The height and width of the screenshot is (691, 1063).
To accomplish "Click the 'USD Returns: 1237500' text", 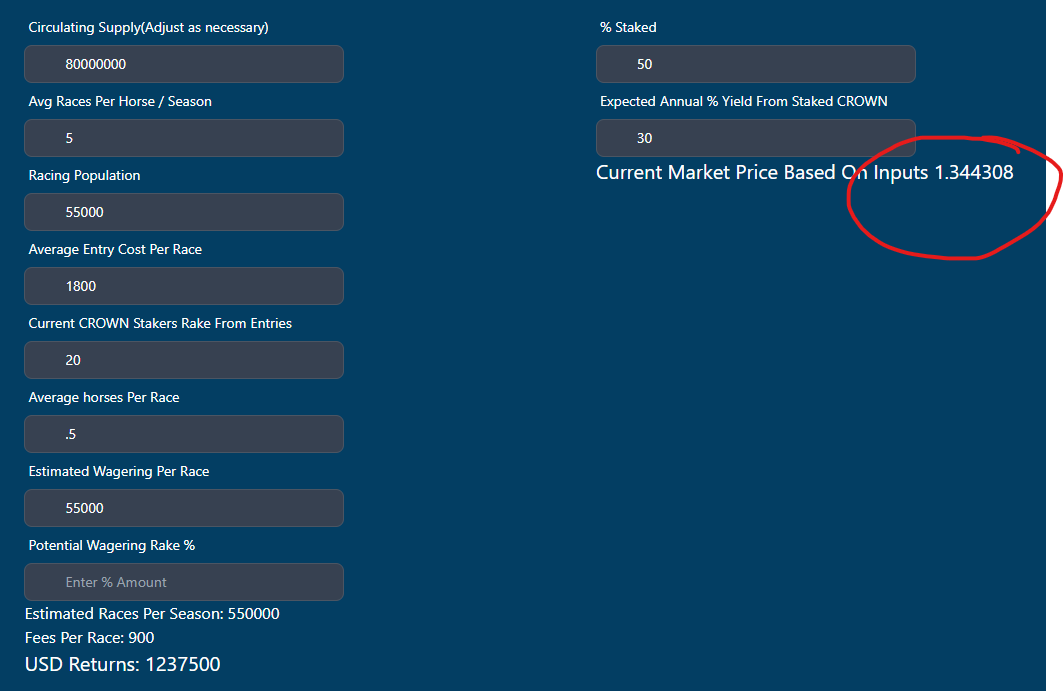I will 123,664.
